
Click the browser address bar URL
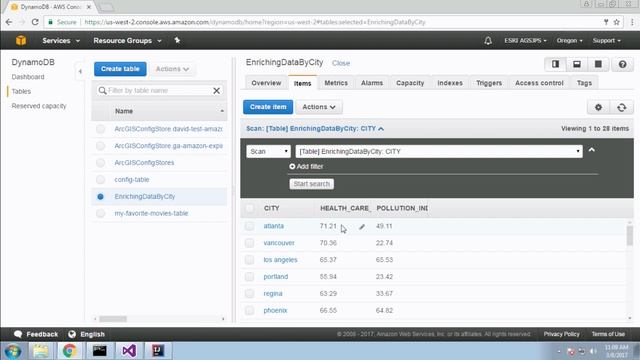[255, 22]
